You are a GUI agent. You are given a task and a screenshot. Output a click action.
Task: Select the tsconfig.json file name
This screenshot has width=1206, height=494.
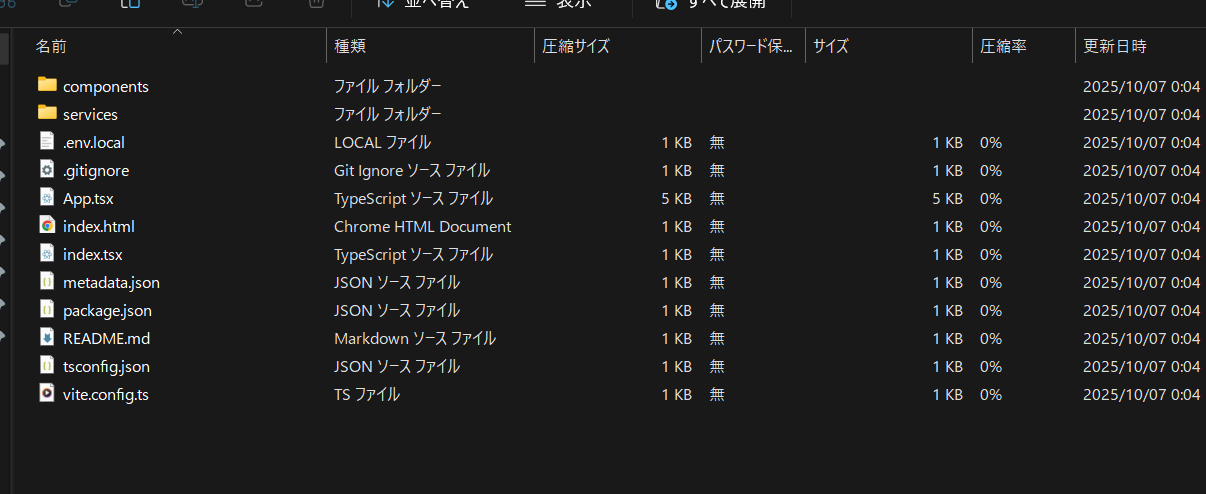click(x=106, y=366)
